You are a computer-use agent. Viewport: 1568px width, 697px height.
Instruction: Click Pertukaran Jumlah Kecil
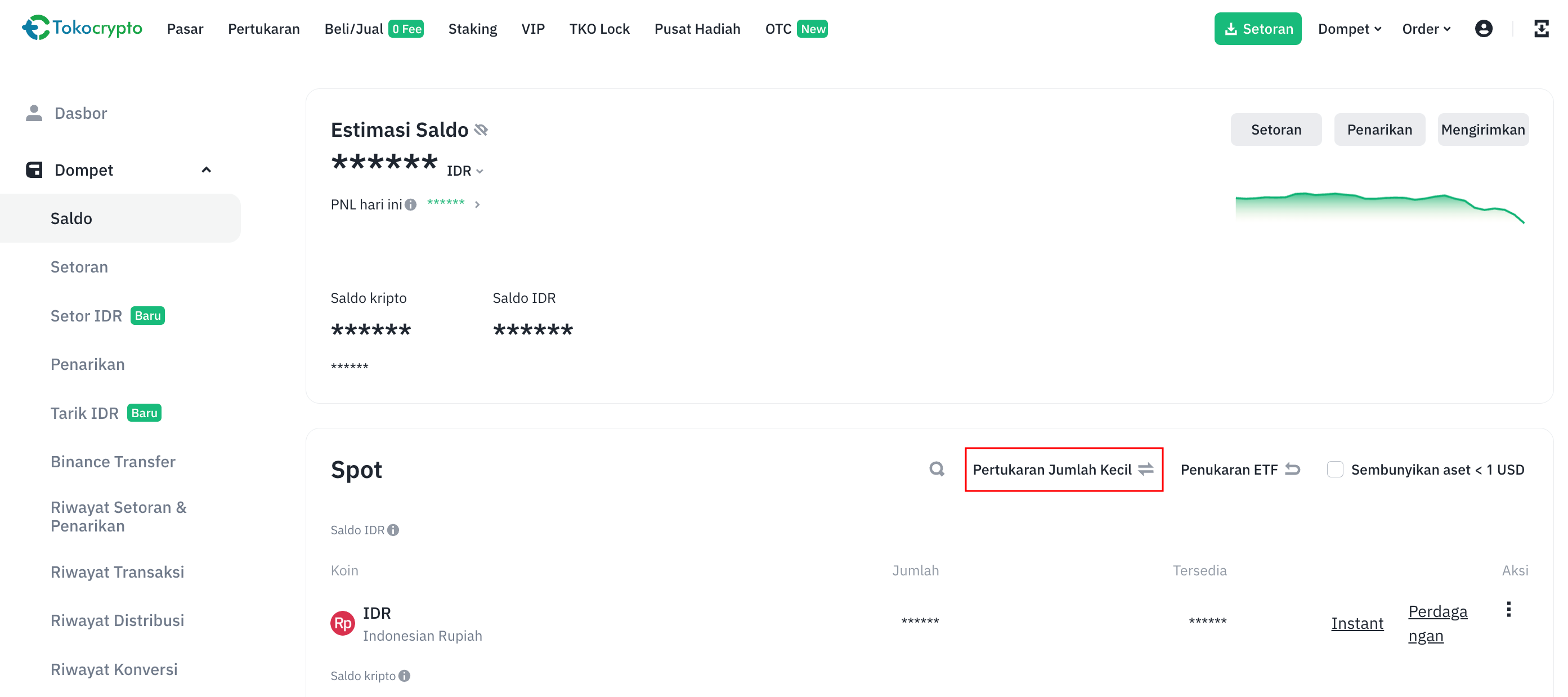[1063, 470]
